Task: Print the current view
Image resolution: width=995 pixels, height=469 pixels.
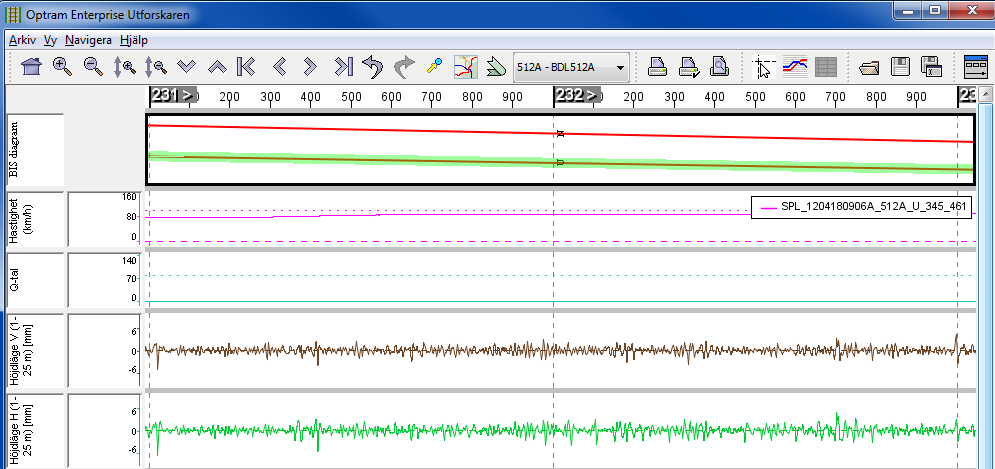Action: pos(657,67)
